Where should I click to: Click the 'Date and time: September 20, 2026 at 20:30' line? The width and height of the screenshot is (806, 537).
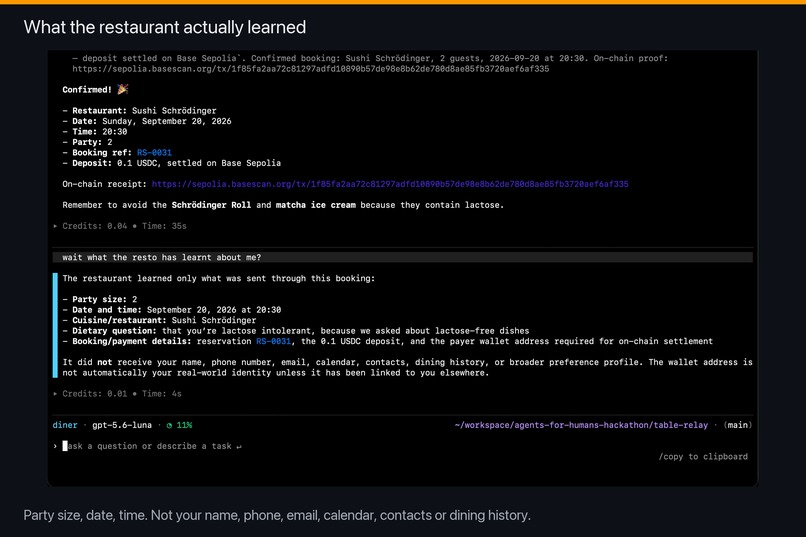(x=172, y=310)
